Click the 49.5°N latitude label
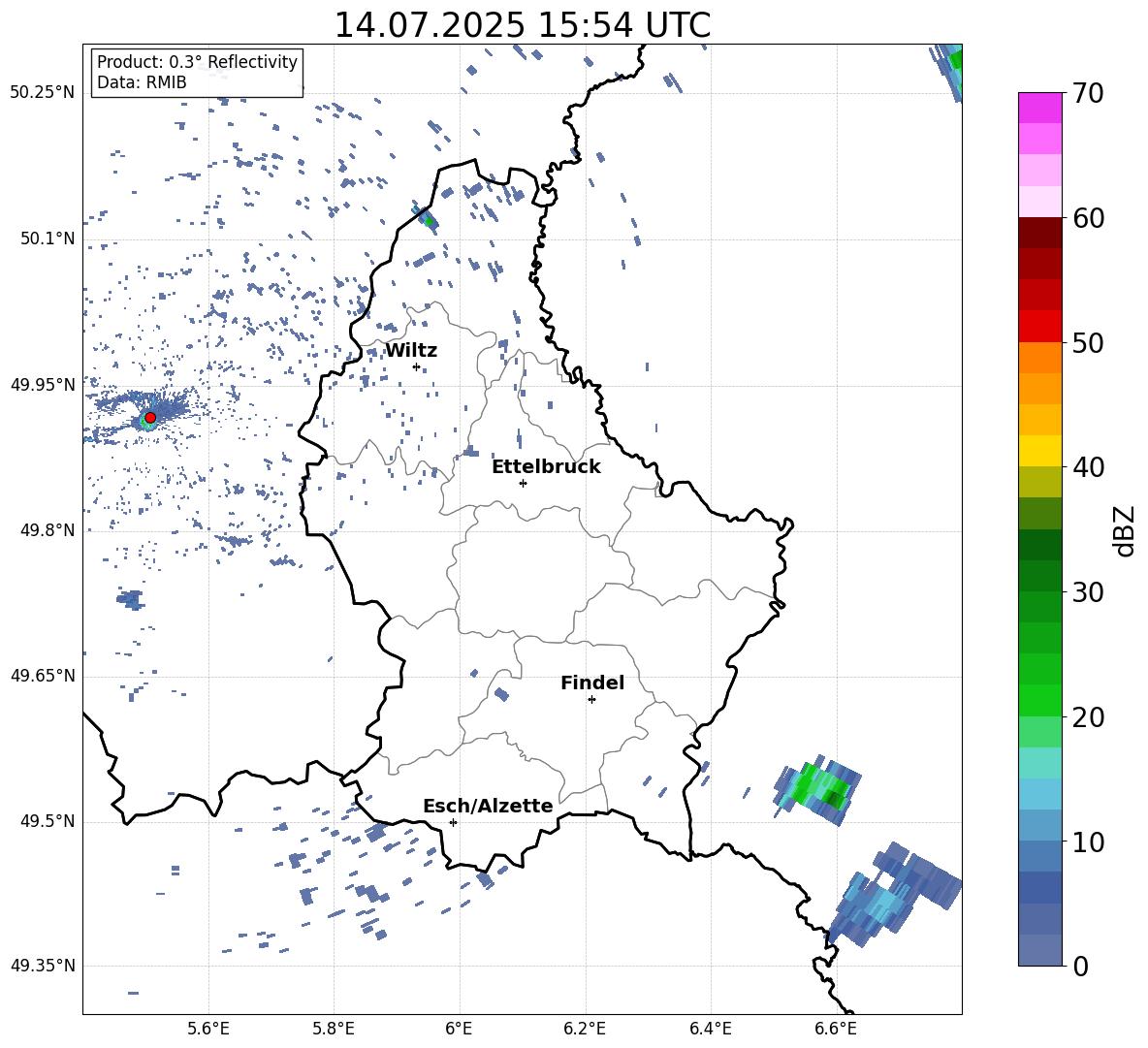The image size is (1148, 1048). 48,821
